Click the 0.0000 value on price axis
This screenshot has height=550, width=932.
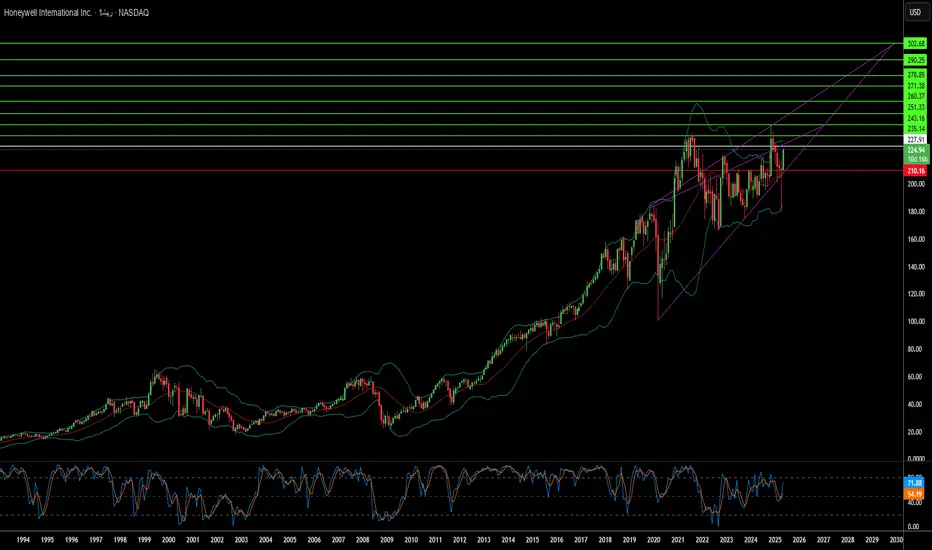pos(915,459)
